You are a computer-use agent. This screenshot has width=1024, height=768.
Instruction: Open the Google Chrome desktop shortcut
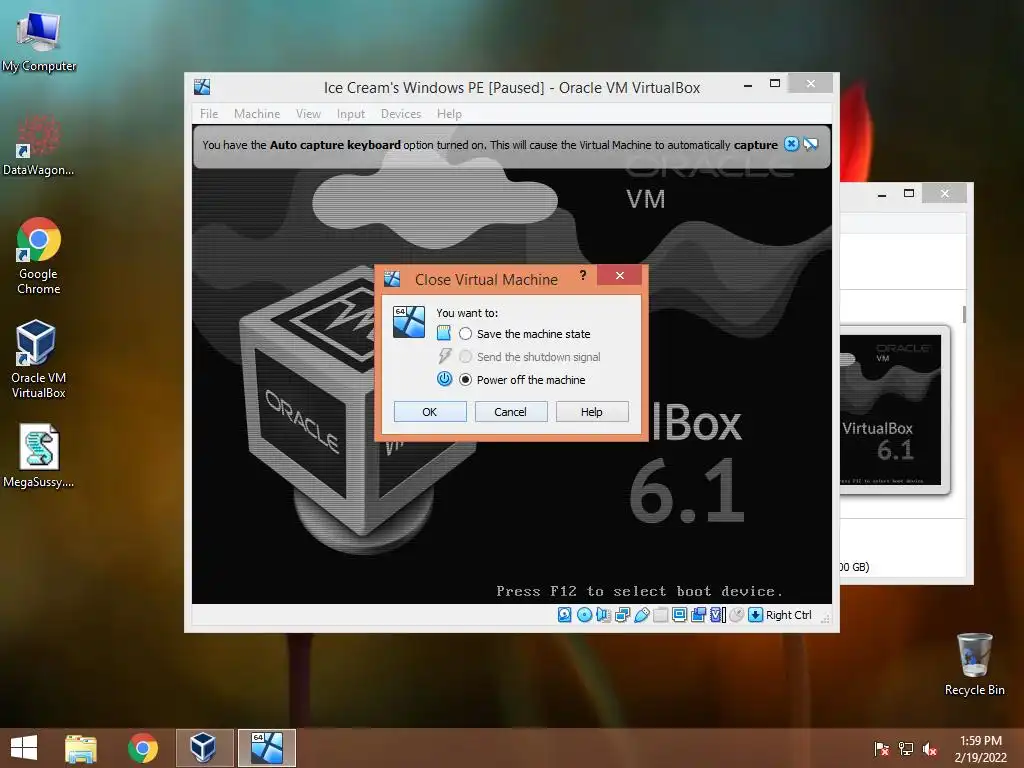(x=39, y=255)
